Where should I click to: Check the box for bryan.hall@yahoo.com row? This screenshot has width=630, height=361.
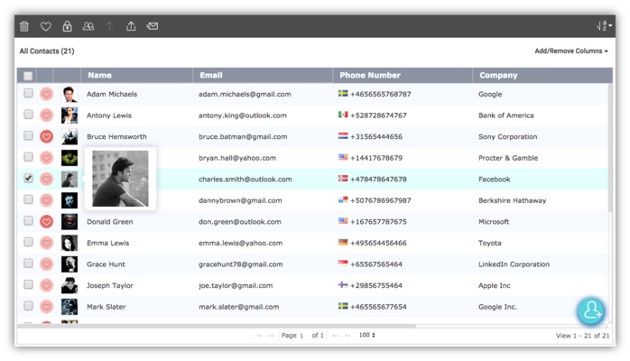click(x=28, y=157)
